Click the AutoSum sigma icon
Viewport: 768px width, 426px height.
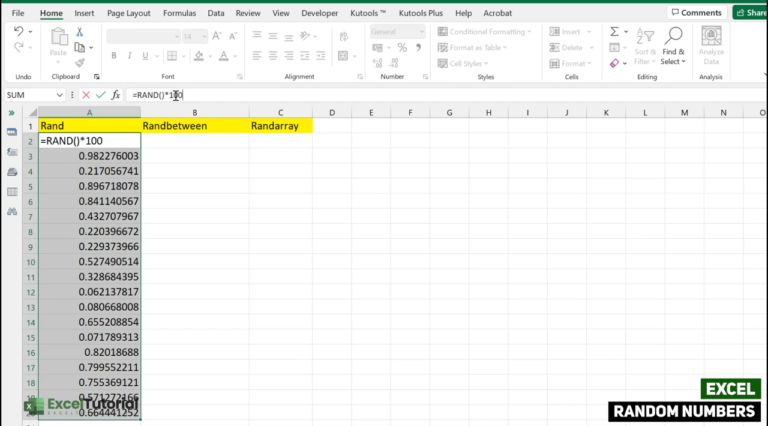tap(614, 32)
